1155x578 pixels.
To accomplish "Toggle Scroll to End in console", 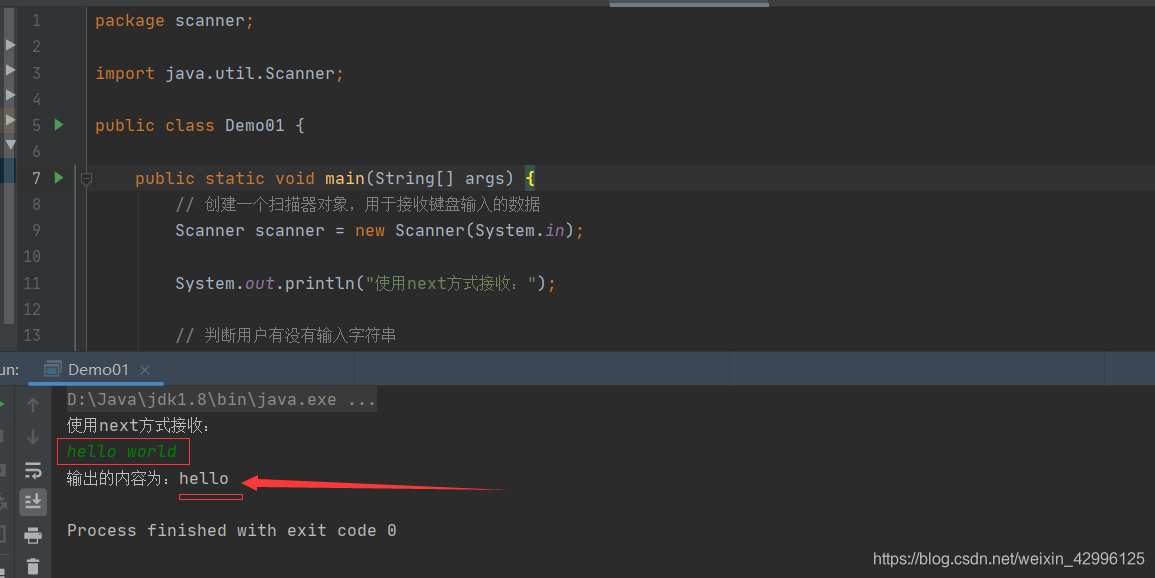I will pyautogui.click(x=33, y=502).
